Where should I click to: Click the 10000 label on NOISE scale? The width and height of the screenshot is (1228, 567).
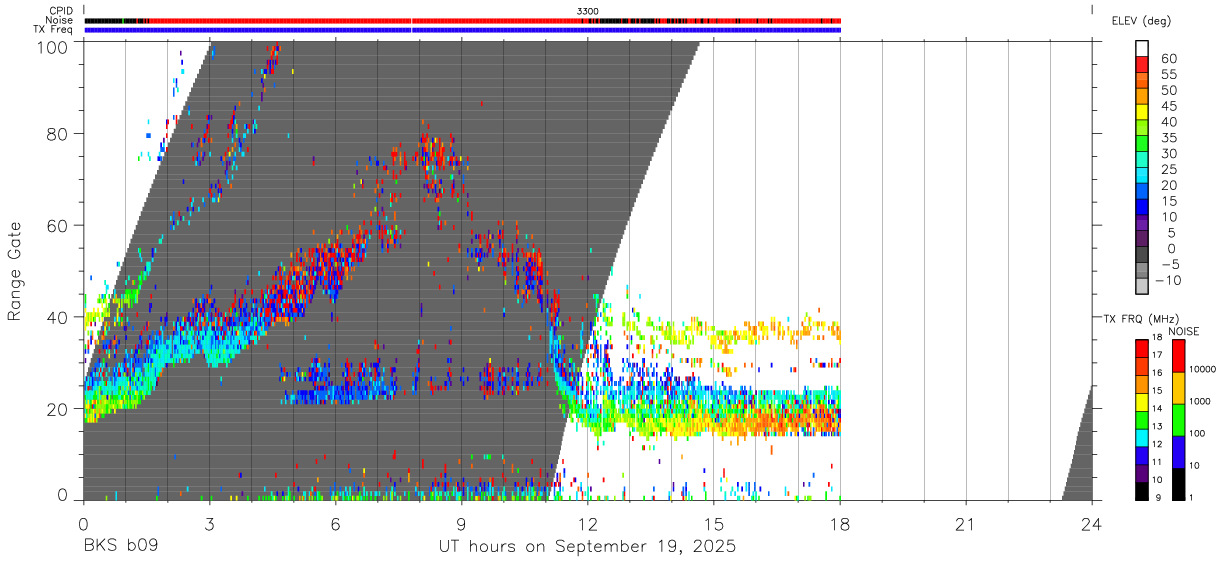pos(1202,370)
